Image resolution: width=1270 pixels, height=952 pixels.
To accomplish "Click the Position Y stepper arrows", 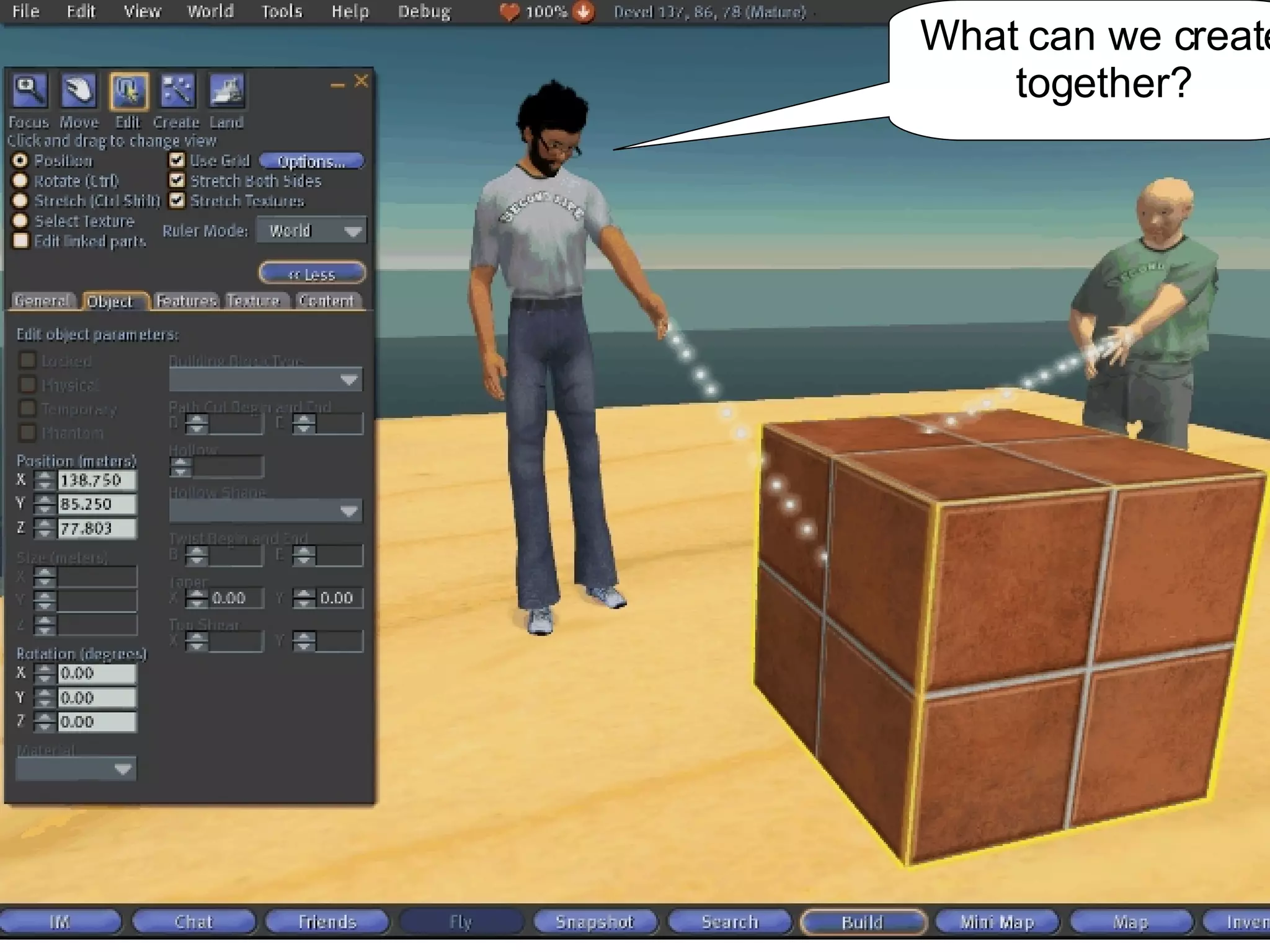I will click(45, 504).
